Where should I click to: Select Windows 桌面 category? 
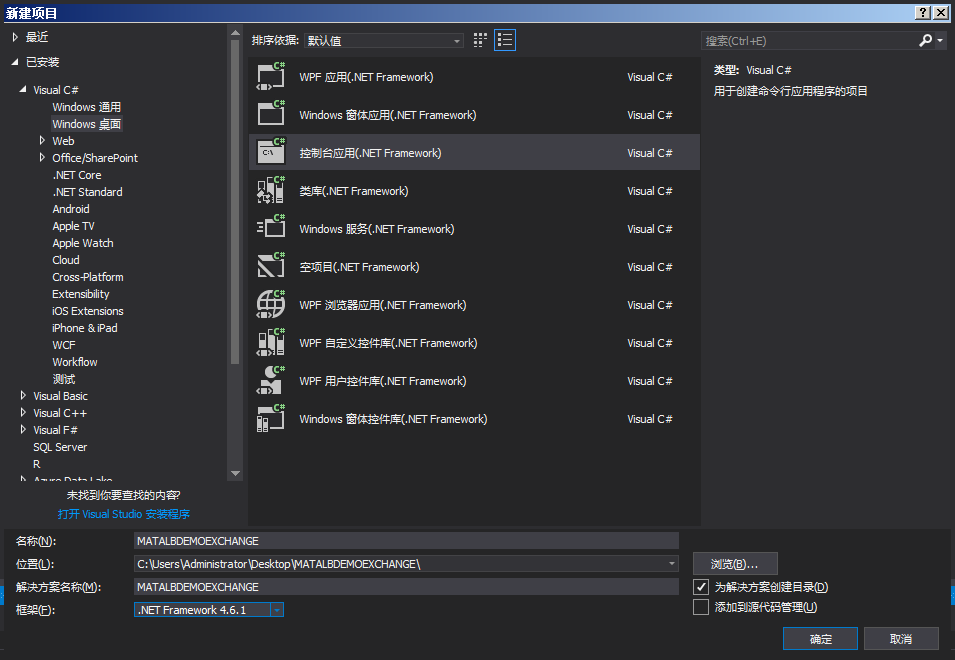pos(86,124)
